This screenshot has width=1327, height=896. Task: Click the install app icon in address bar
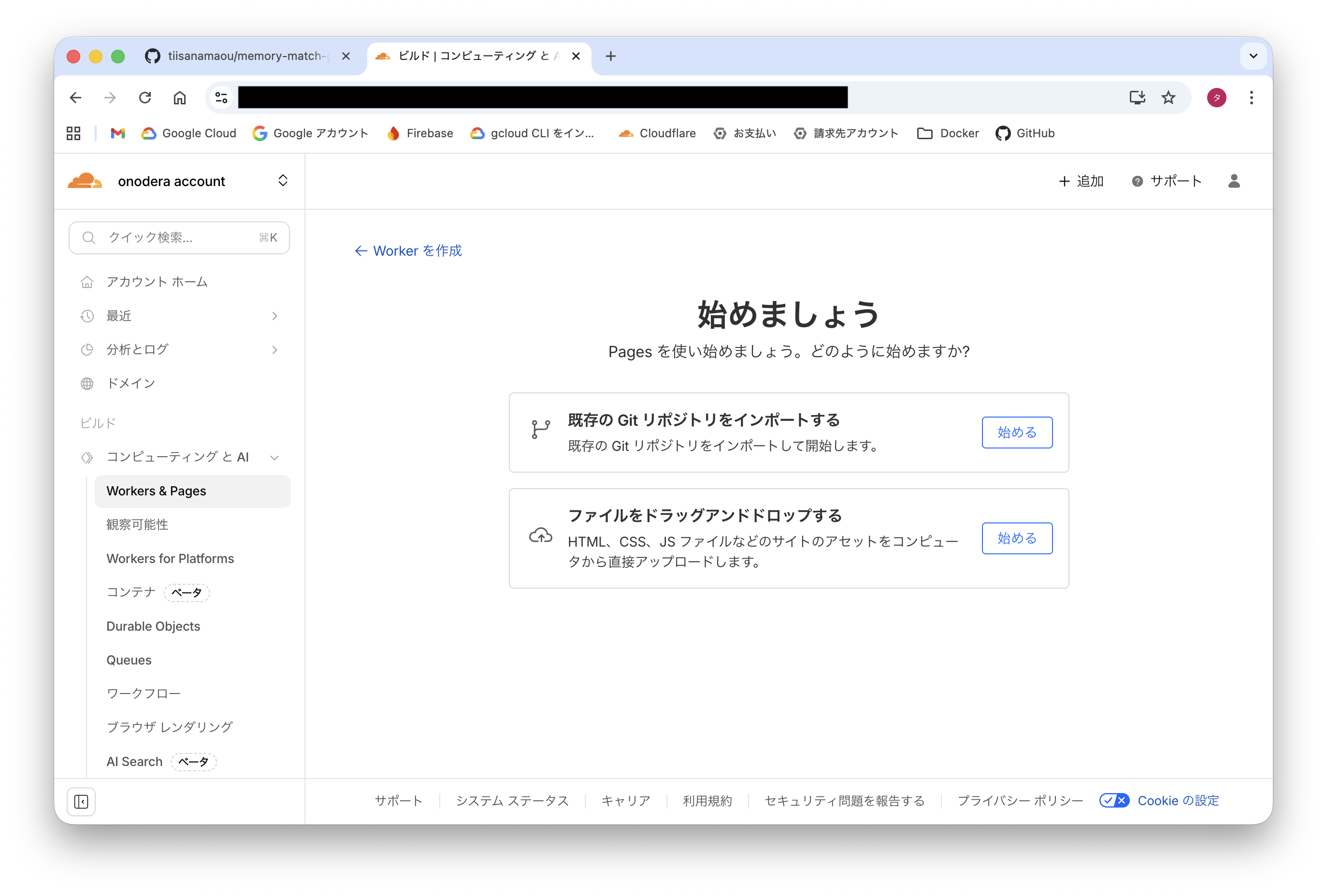(x=1137, y=98)
